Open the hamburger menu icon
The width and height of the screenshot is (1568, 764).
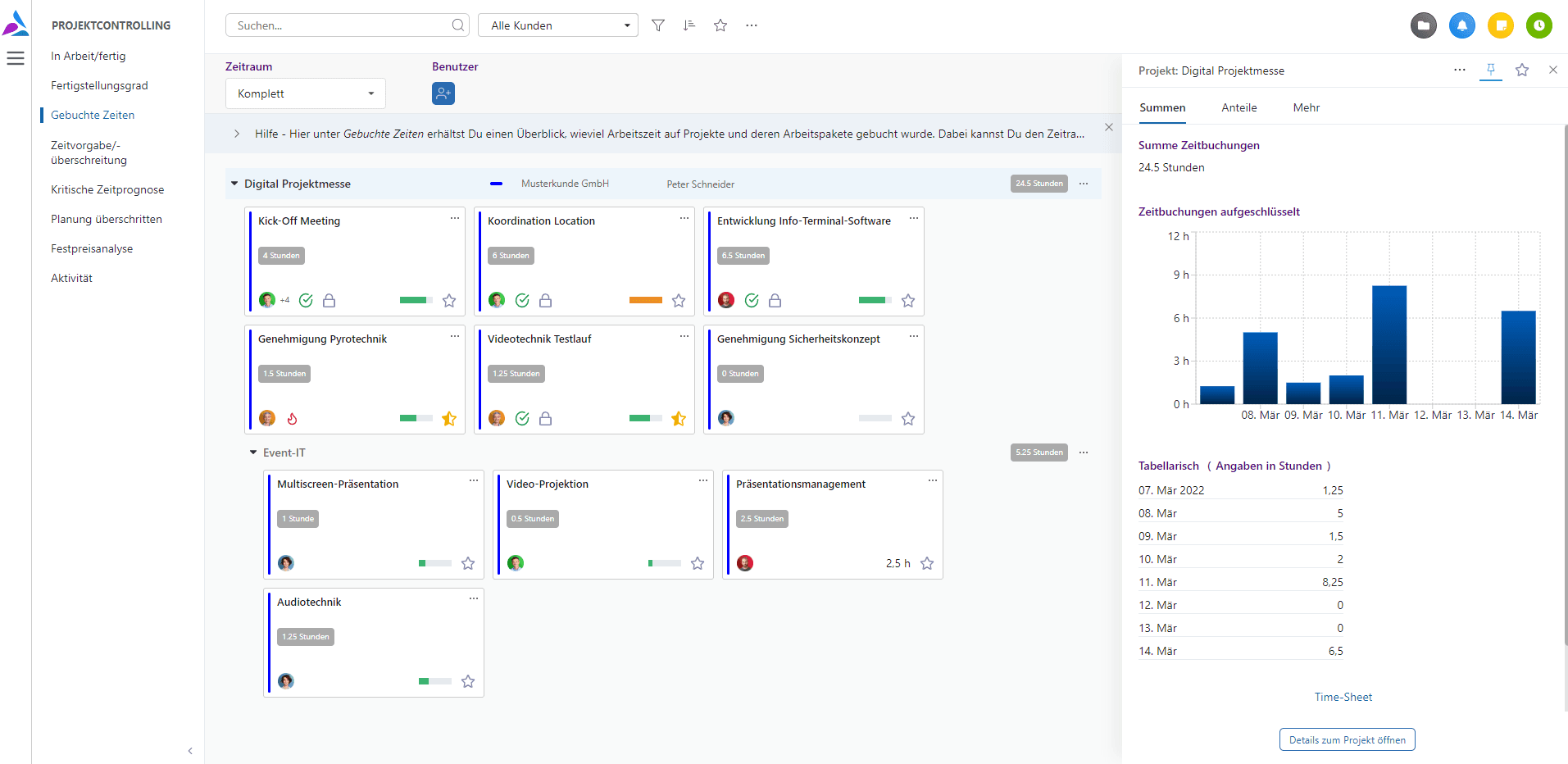[x=16, y=58]
